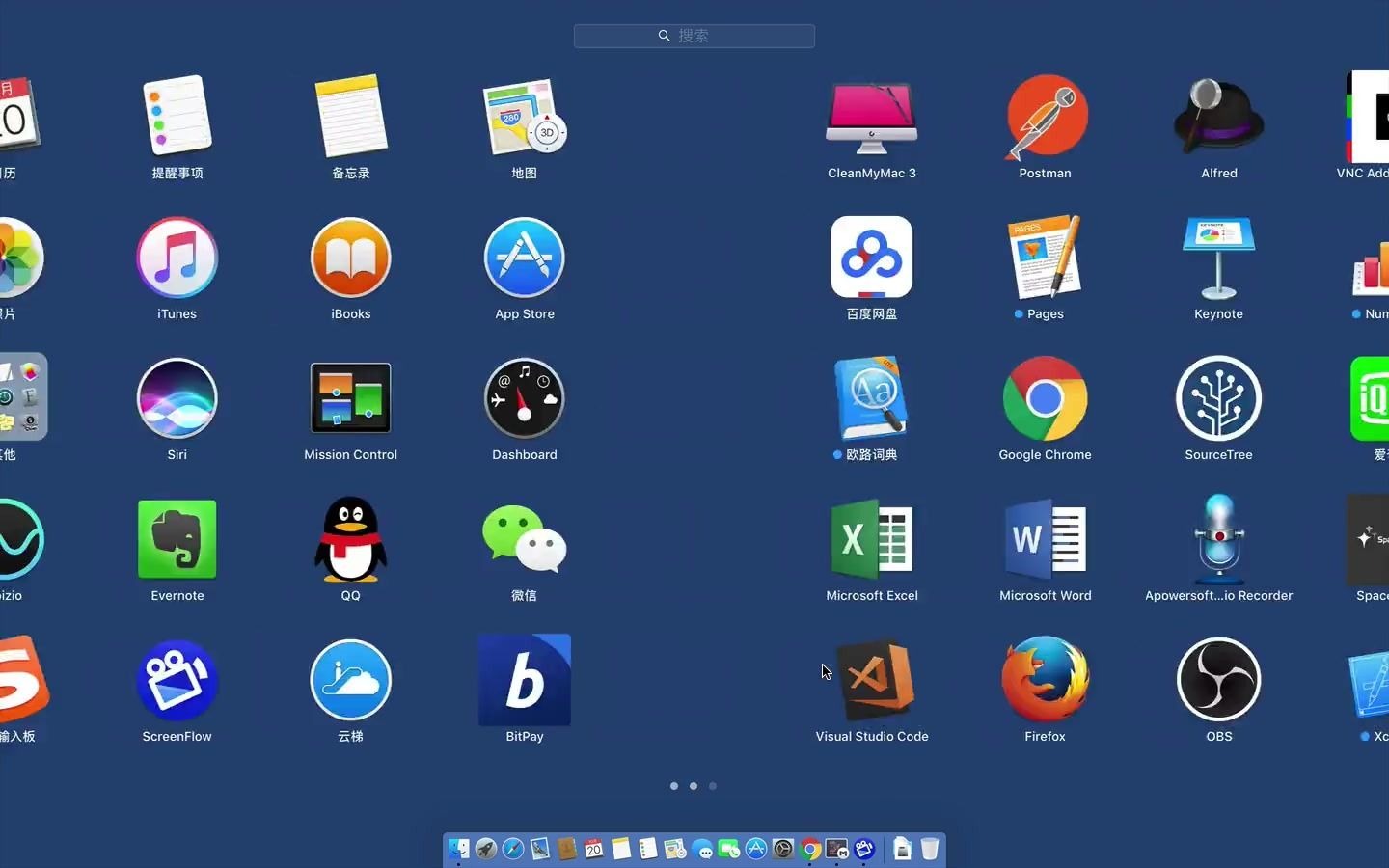Viewport: 1389px width, 868px height.
Task: Open Safari from the Dock
Action: tap(513, 848)
